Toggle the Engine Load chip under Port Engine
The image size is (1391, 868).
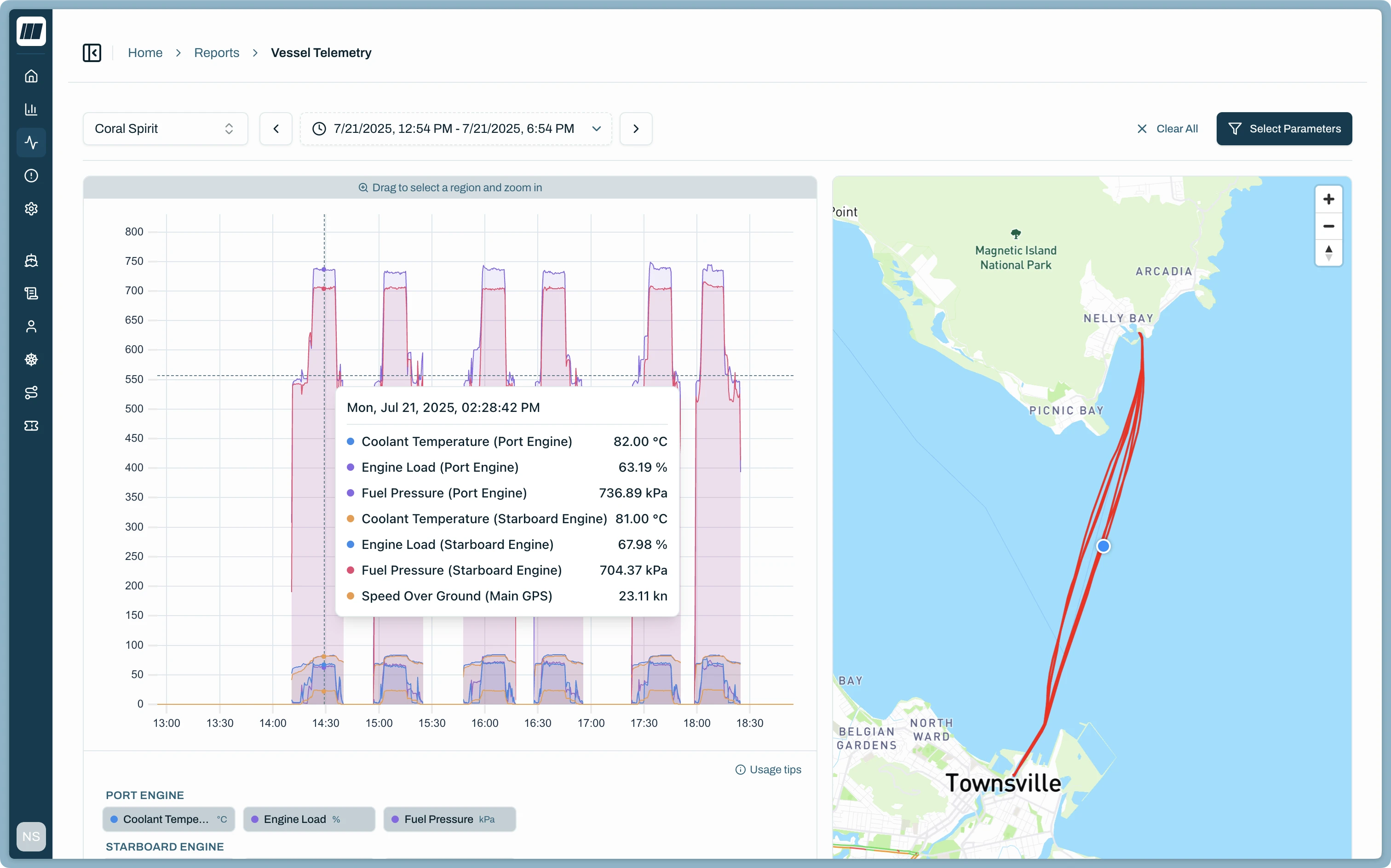[x=308, y=819]
